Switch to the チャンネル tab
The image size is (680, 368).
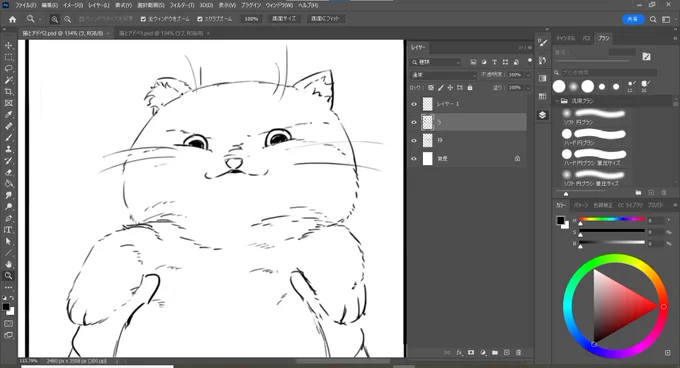pos(566,38)
